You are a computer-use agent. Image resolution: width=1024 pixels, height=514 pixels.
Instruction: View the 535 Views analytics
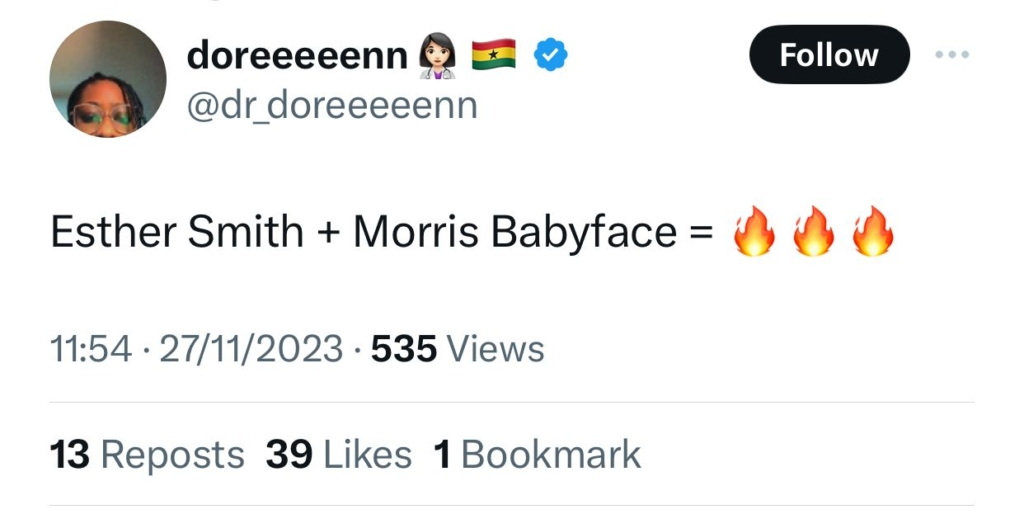[458, 349]
